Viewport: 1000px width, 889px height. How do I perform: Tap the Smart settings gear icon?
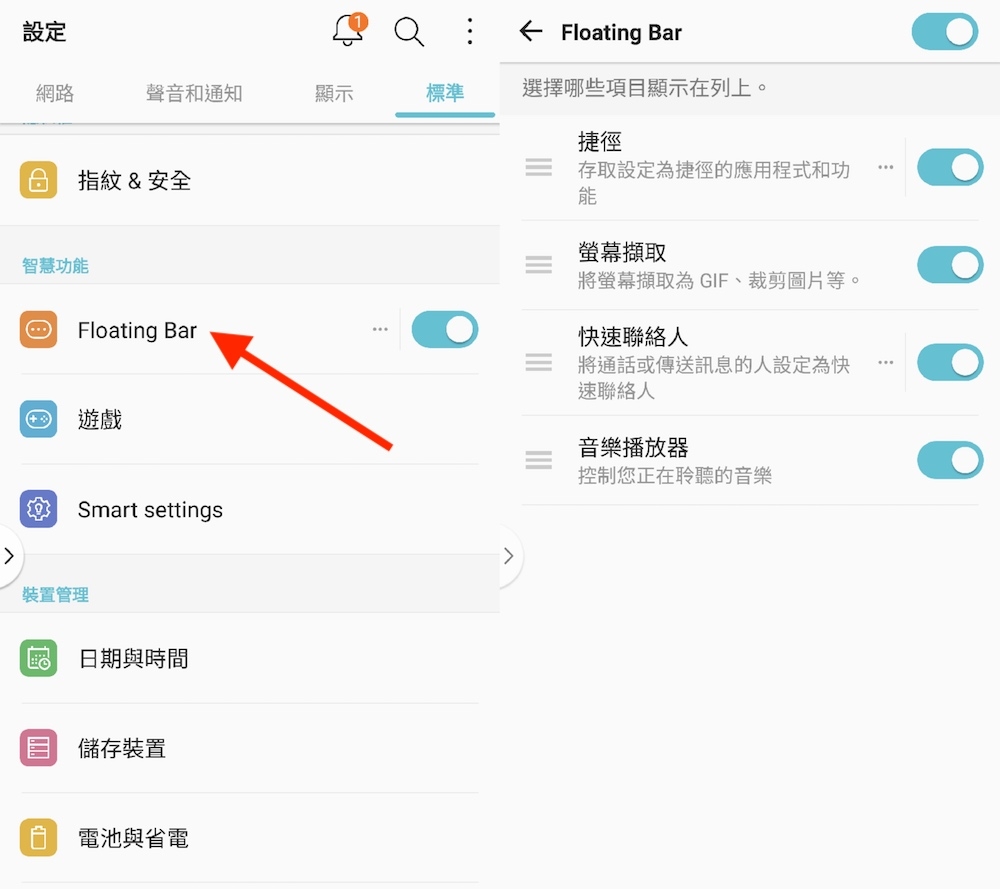point(38,509)
